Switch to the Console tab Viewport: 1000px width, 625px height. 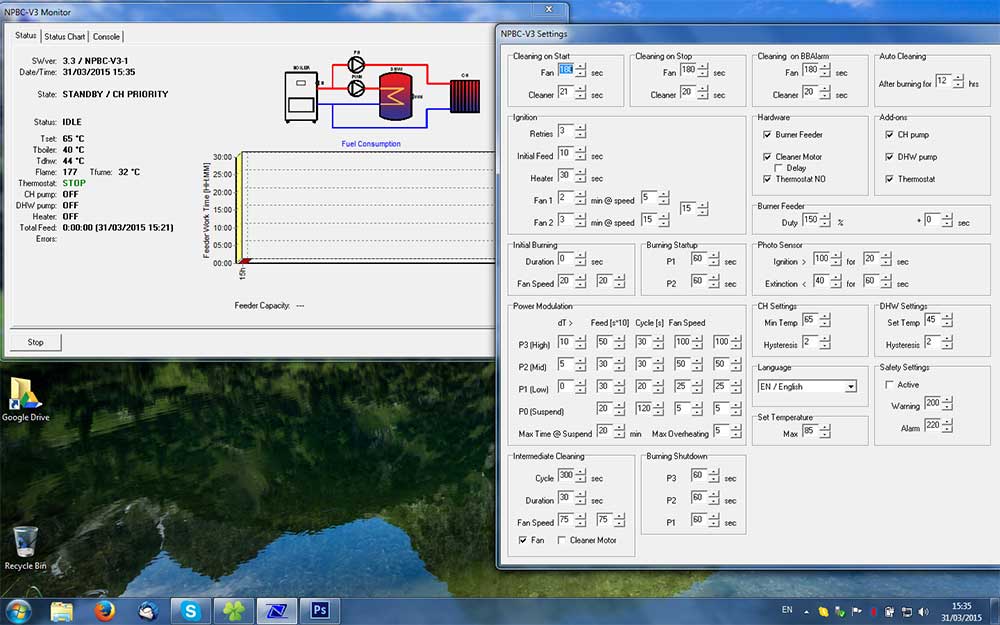point(106,35)
